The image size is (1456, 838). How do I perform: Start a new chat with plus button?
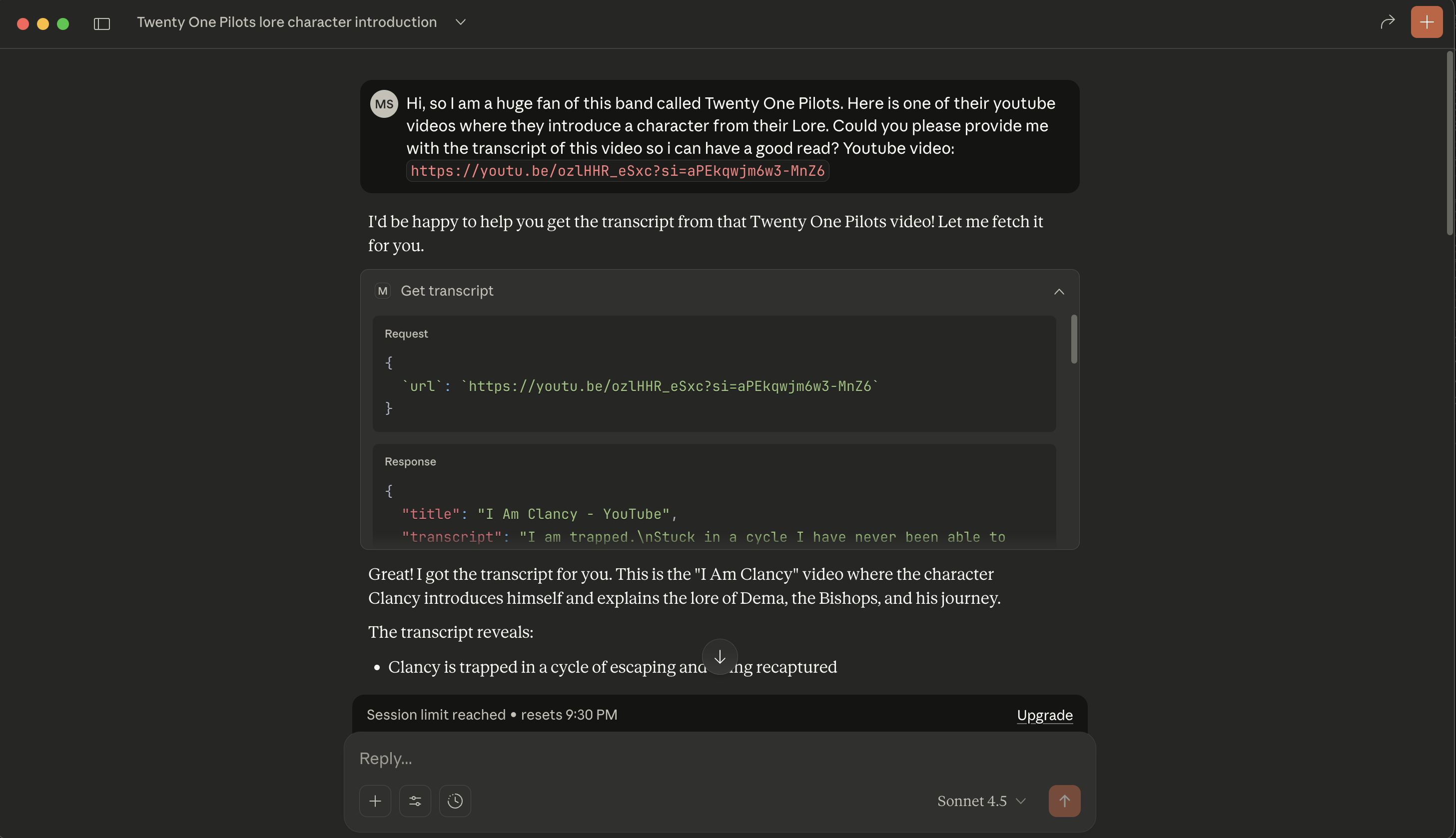tap(1426, 22)
